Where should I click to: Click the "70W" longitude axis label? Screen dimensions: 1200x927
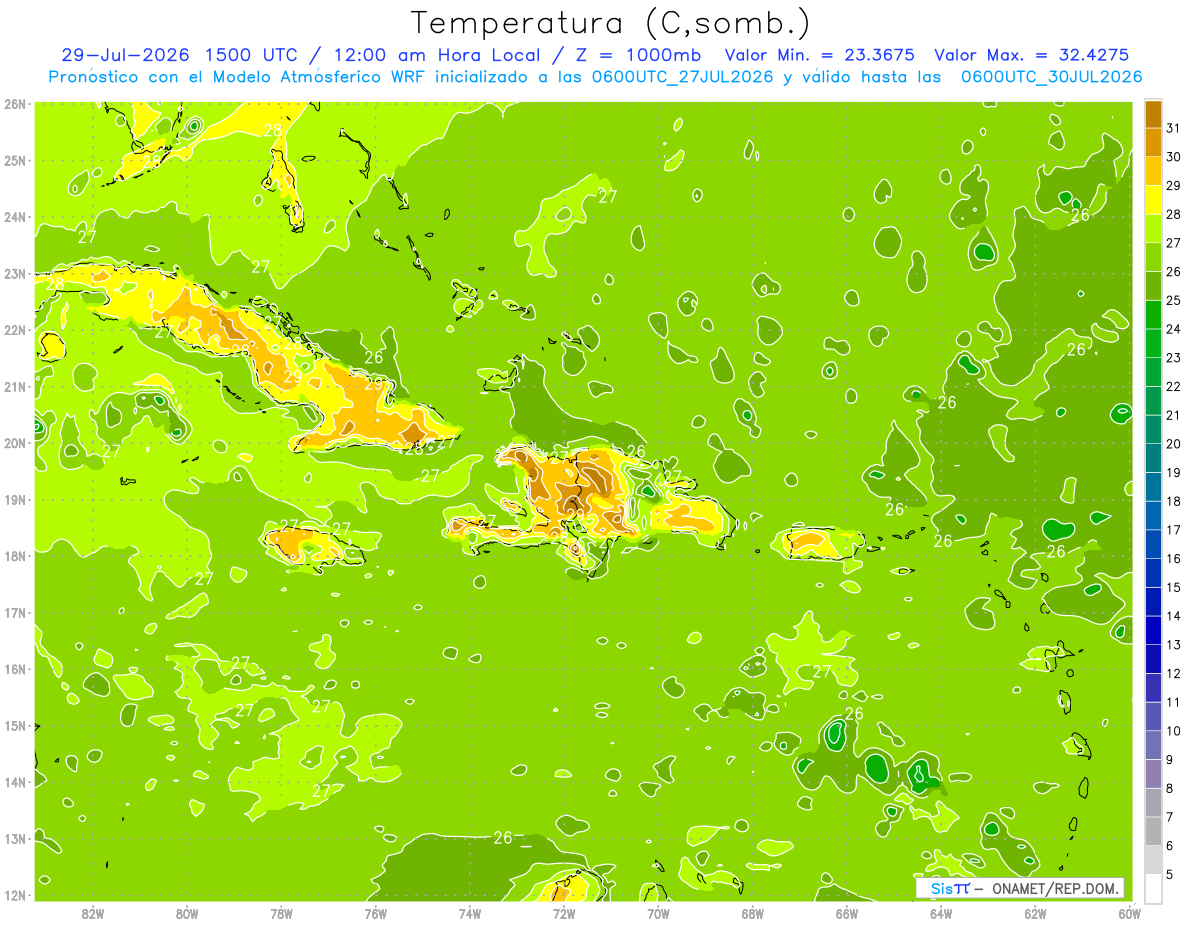658,914
